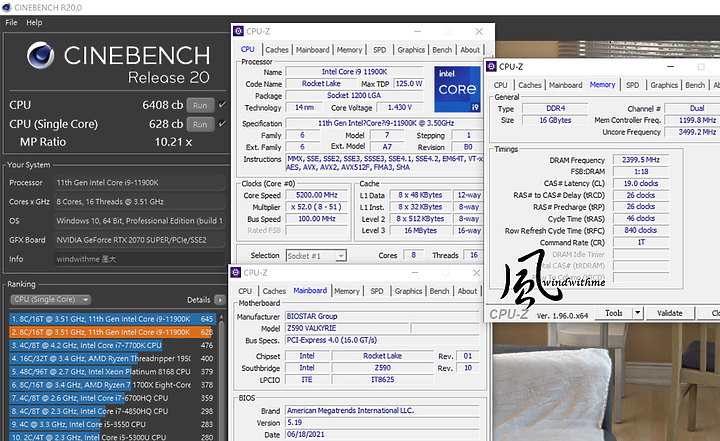The height and width of the screenshot is (441, 720).
Task: Click the Cinebench logo sphere icon
Action: click(40, 55)
